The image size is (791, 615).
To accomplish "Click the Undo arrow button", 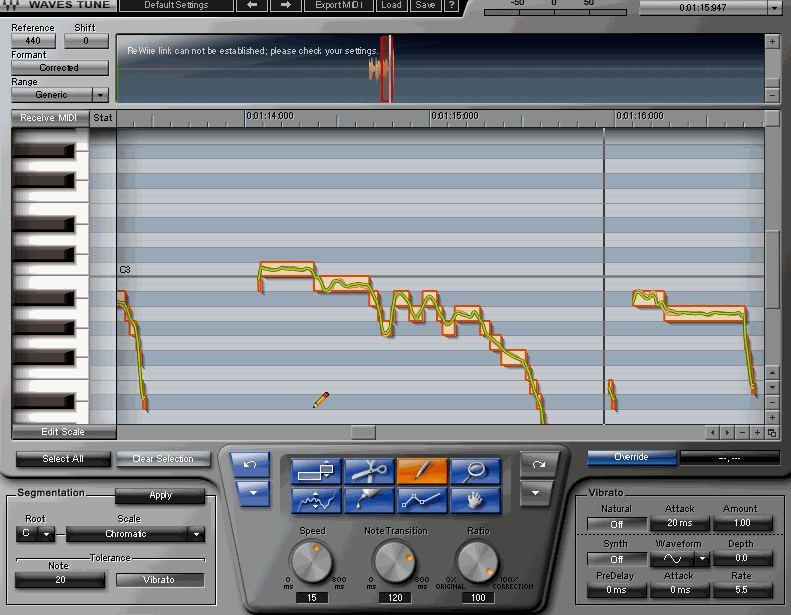I will [x=250, y=465].
